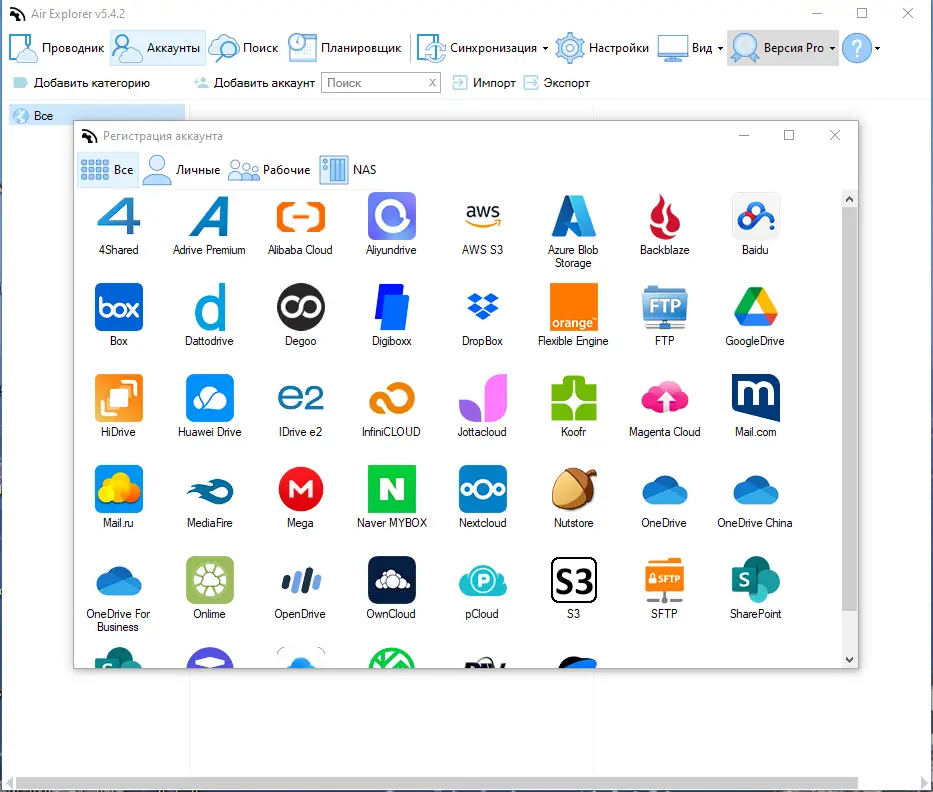The width and height of the screenshot is (933, 792).
Task: Open the Версия Pro dropdown
Action: [830, 47]
